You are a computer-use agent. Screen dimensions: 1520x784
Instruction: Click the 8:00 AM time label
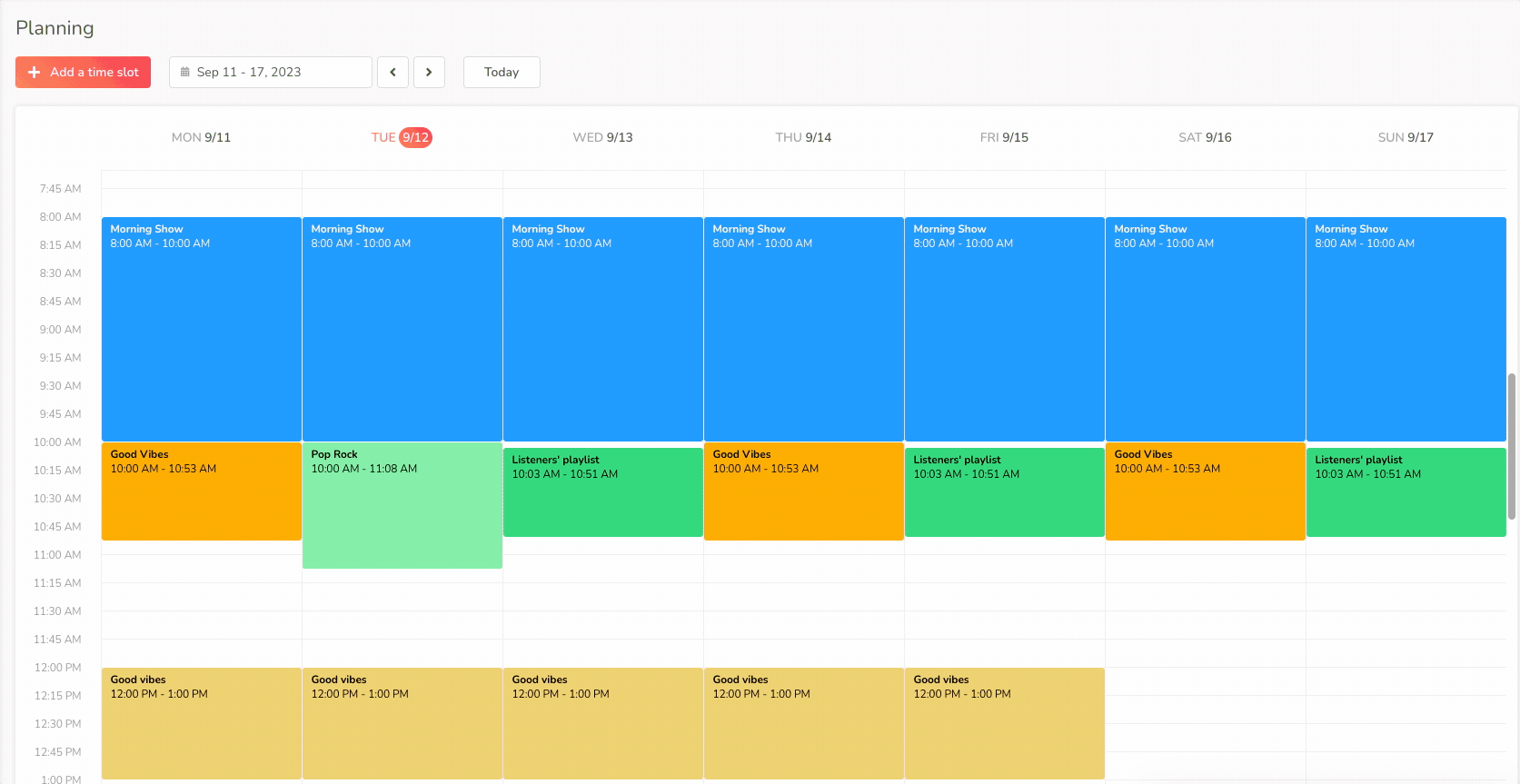point(60,217)
